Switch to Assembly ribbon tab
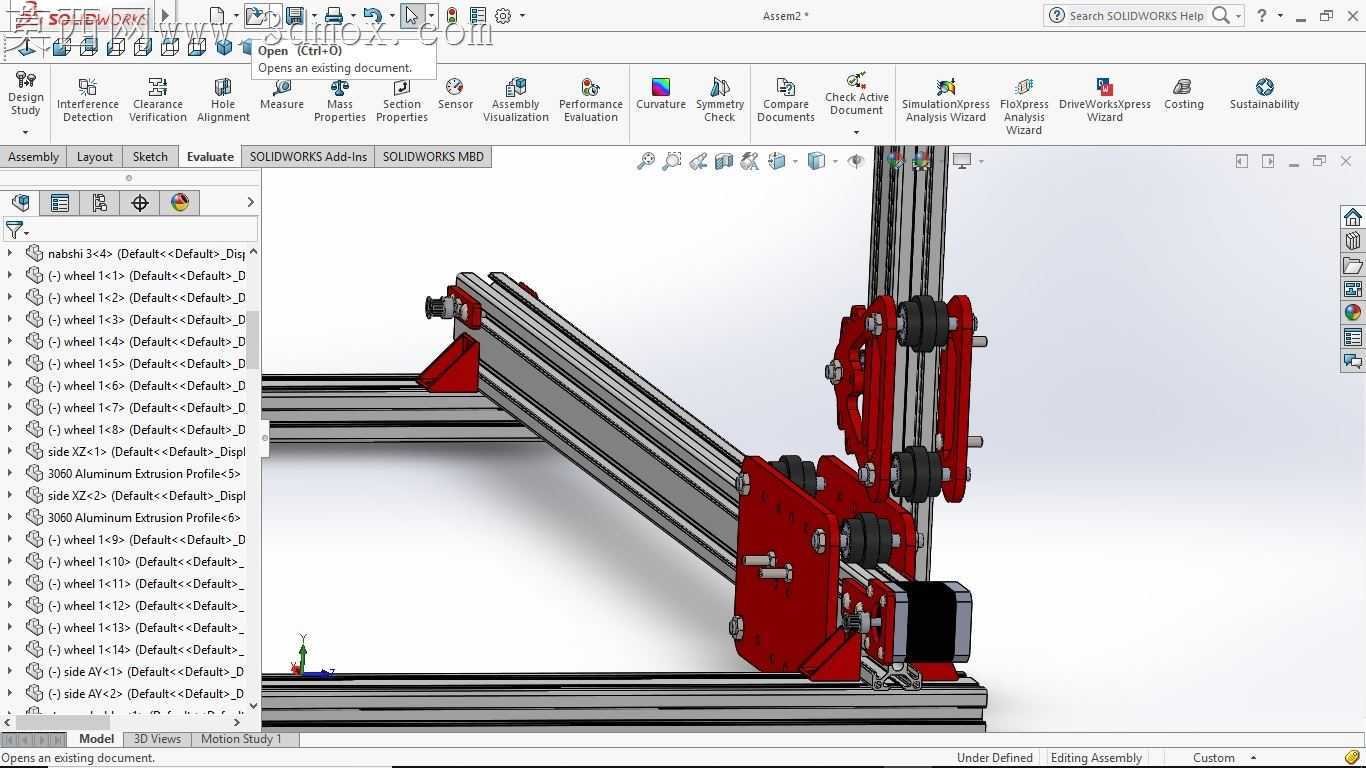This screenshot has height=768, width=1366. (33, 157)
